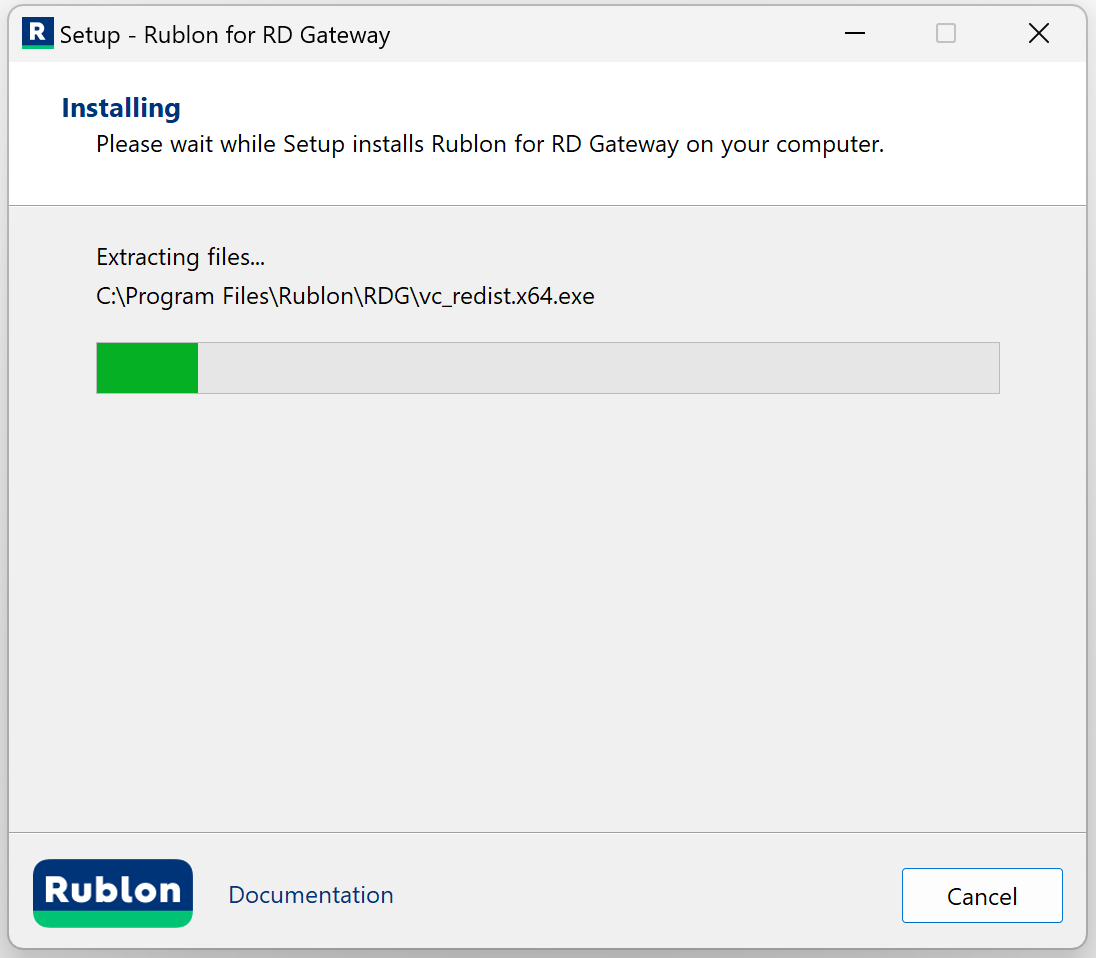
Task: Click the green filled part of progress bar
Action: [147, 368]
